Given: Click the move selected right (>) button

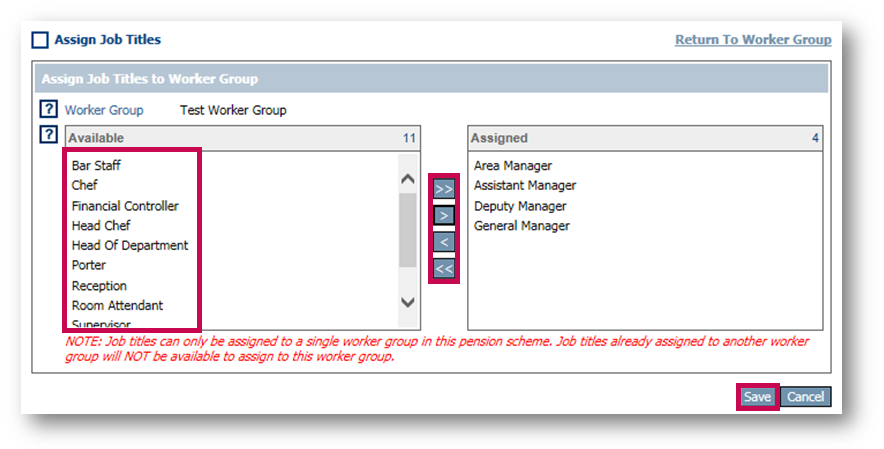Looking at the screenshot, I should click(x=444, y=215).
